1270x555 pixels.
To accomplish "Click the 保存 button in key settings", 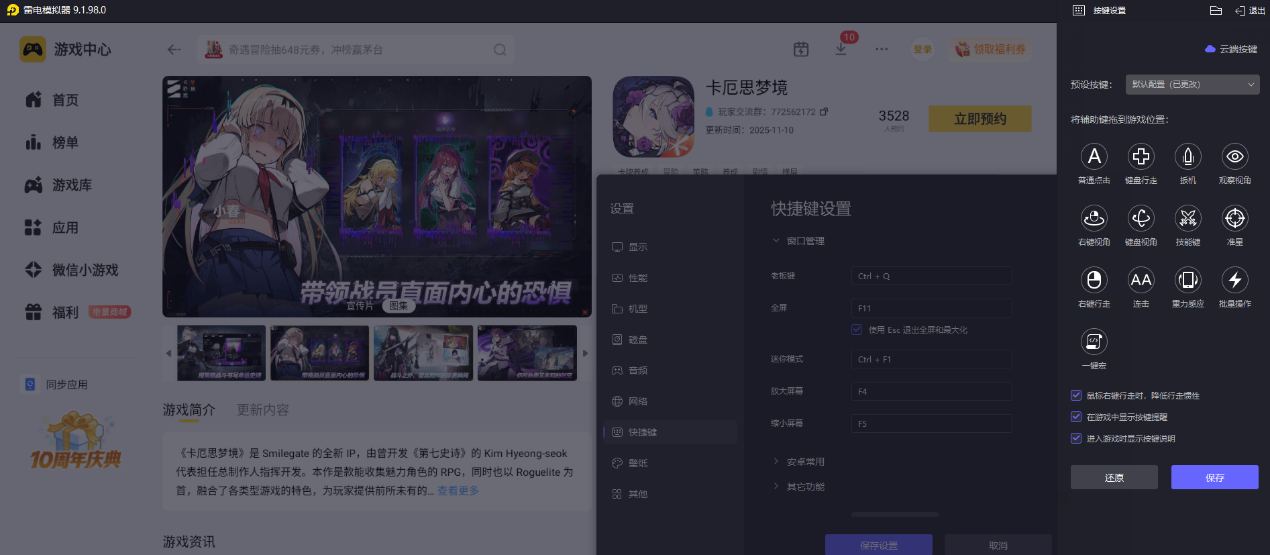I will pyautogui.click(x=1215, y=477).
